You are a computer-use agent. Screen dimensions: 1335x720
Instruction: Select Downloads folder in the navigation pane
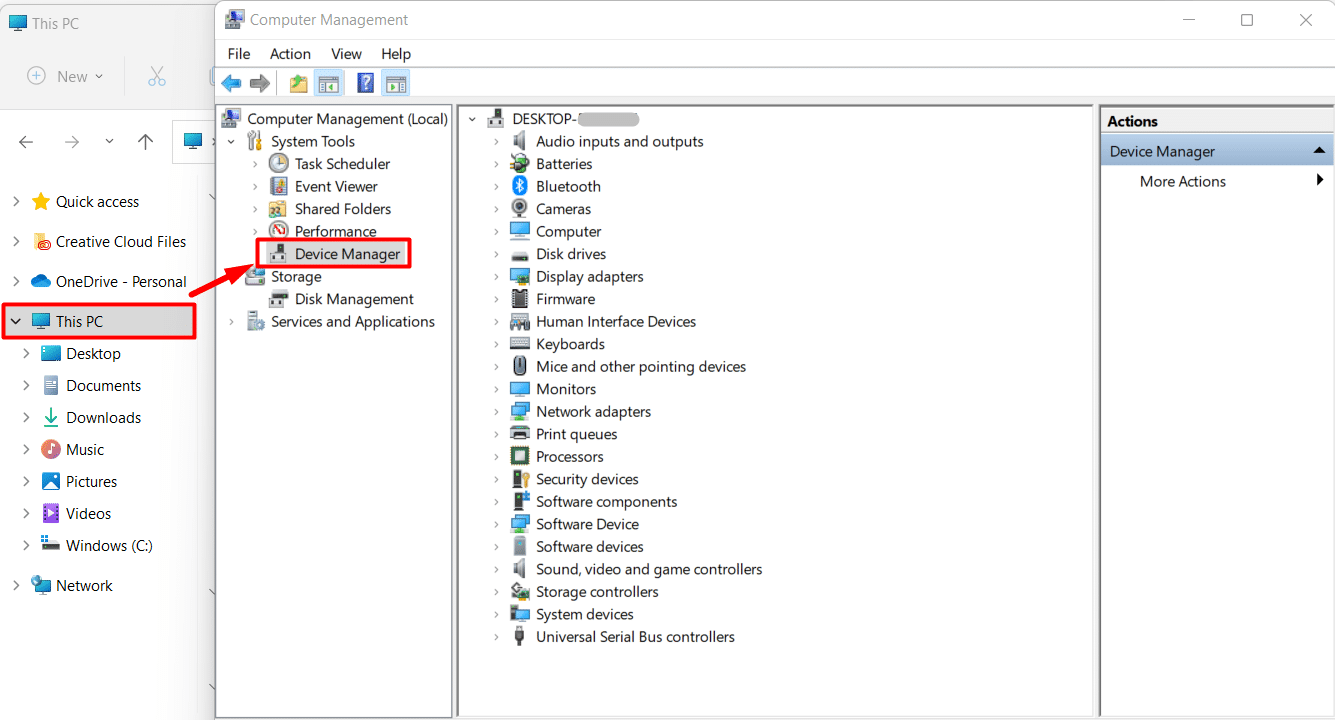[103, 418]
